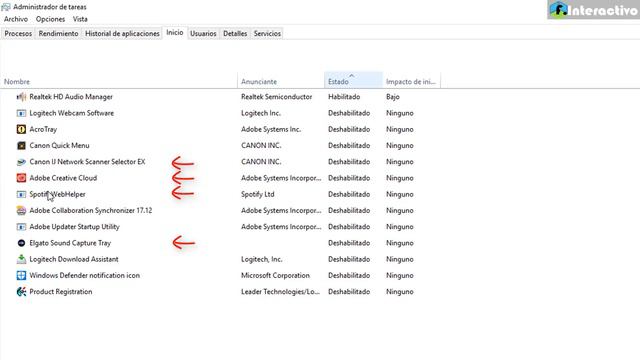Open the Vista menu

point(80,19)
